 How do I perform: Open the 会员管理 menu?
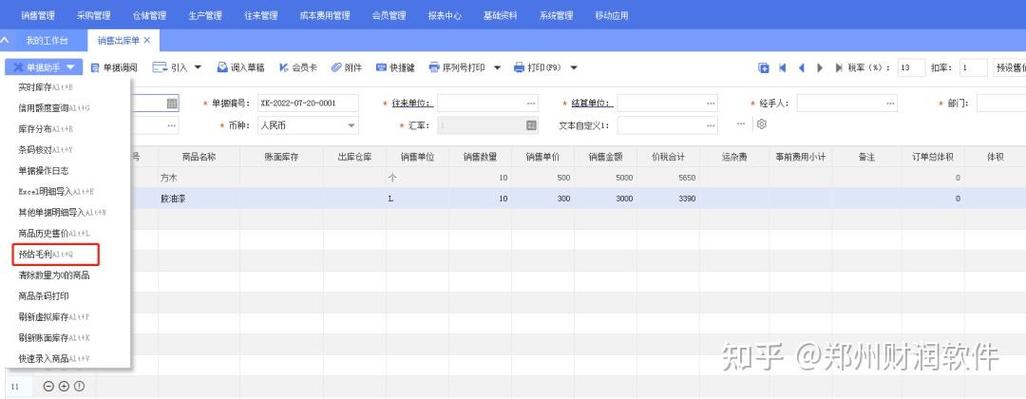tap(389, 15)
